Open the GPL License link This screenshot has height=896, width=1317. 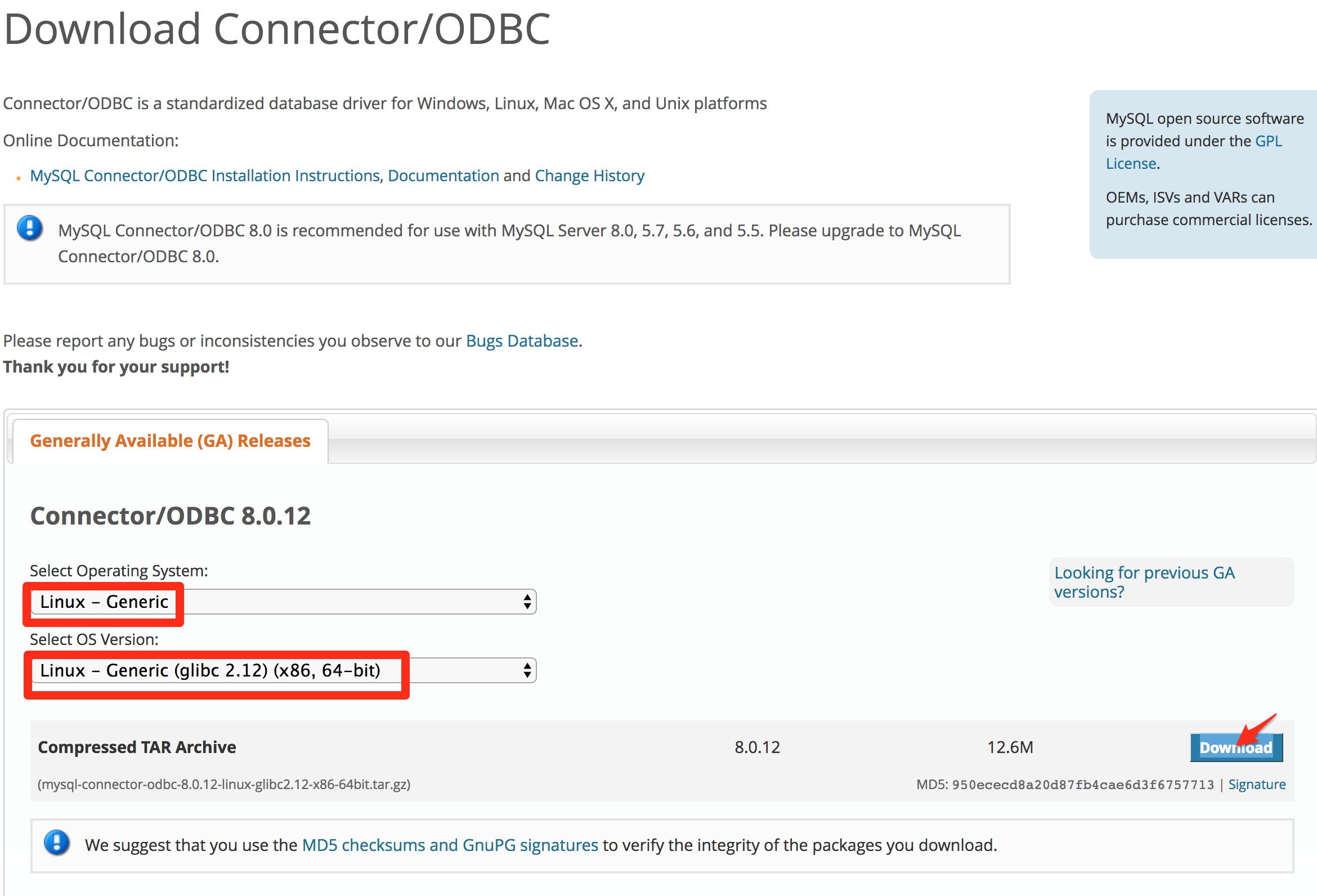coord(1268,141)
